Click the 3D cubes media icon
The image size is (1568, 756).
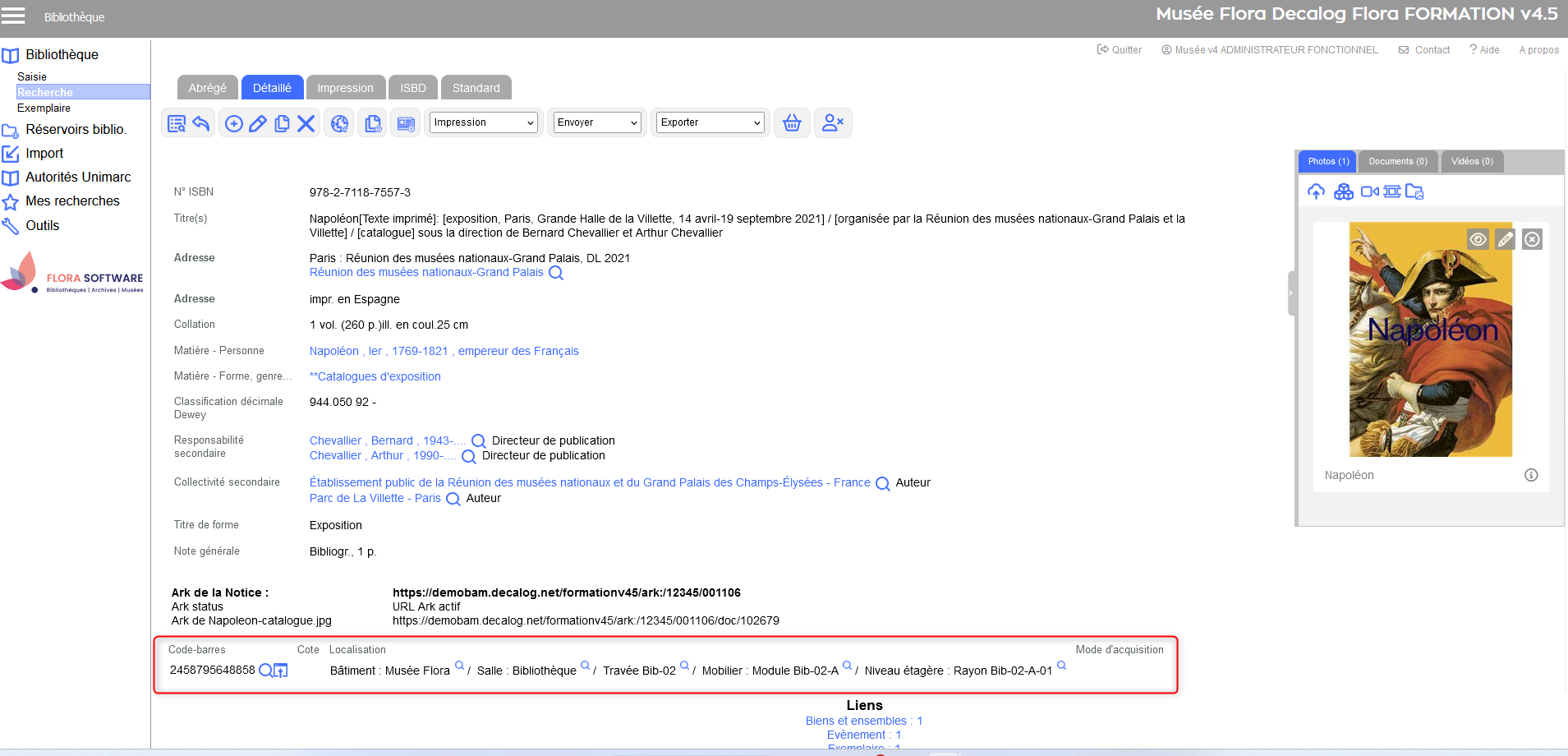click(1344, 191)
